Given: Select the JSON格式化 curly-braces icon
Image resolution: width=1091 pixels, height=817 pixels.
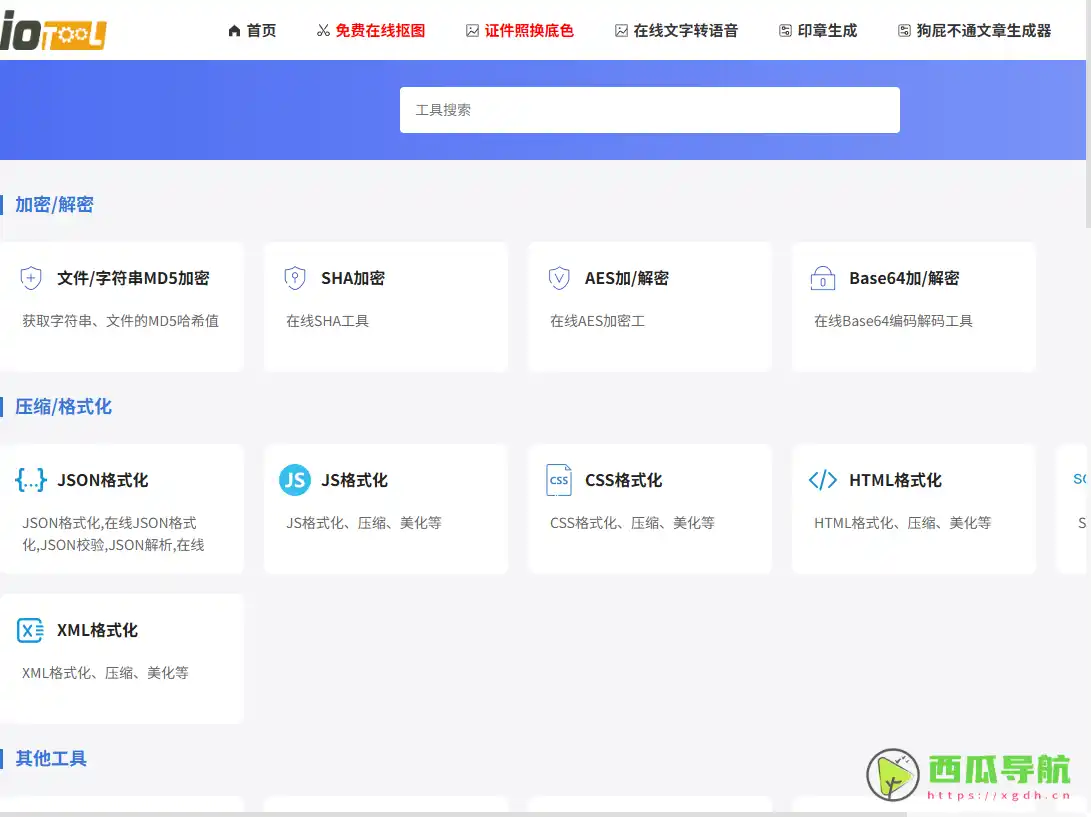Looking at the screenshot, I should 30,480.
